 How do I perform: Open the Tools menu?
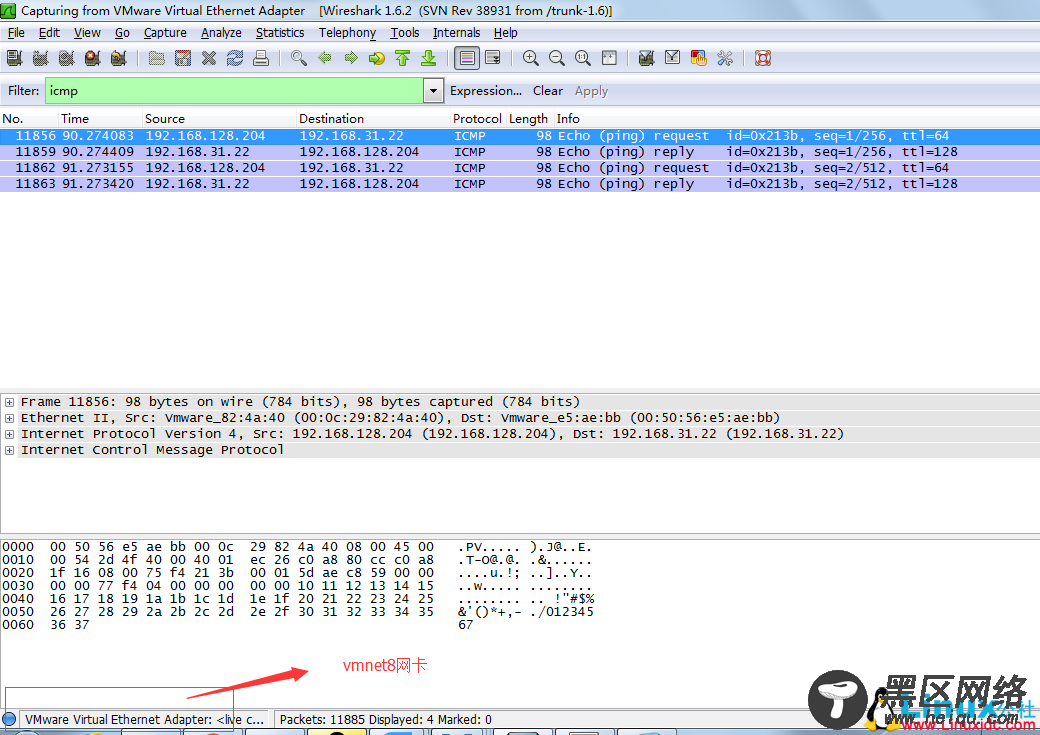click(x=405, y=33)
